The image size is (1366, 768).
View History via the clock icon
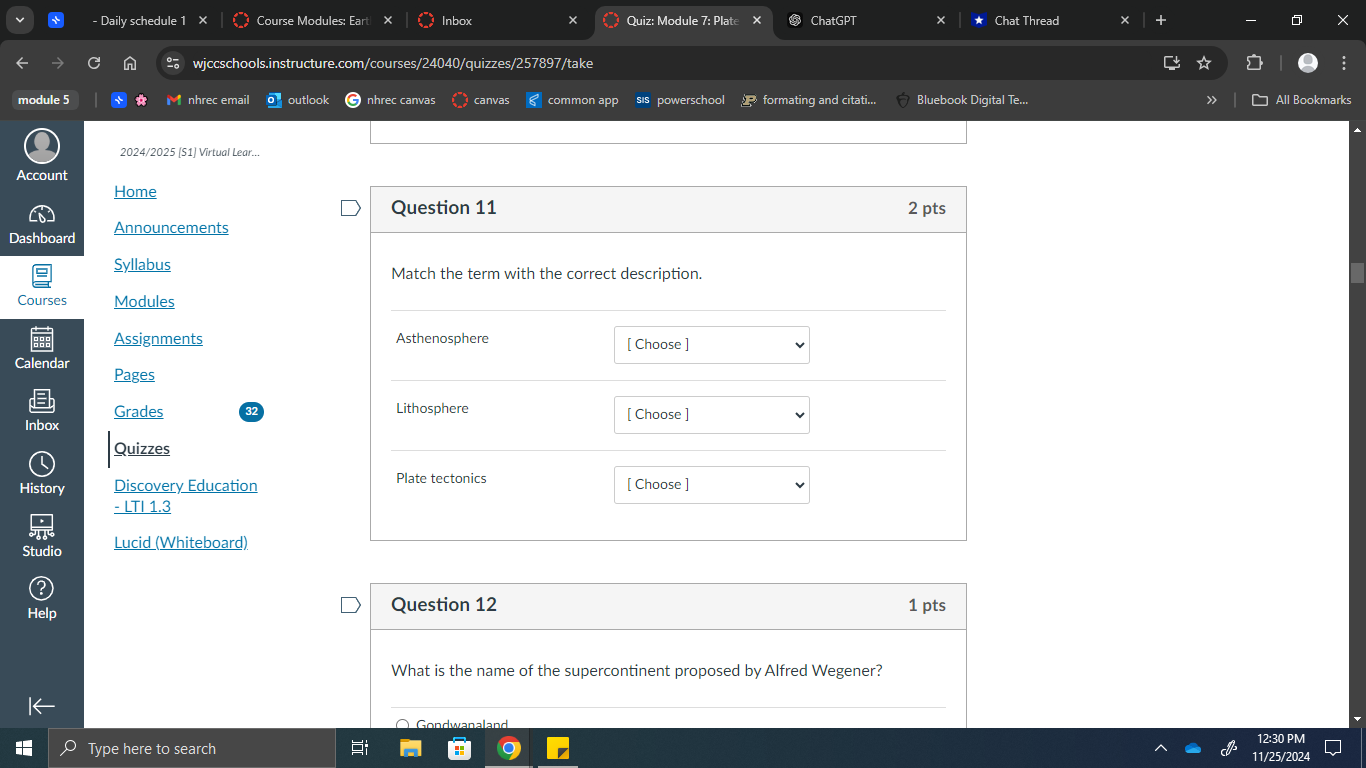(41, 472)
